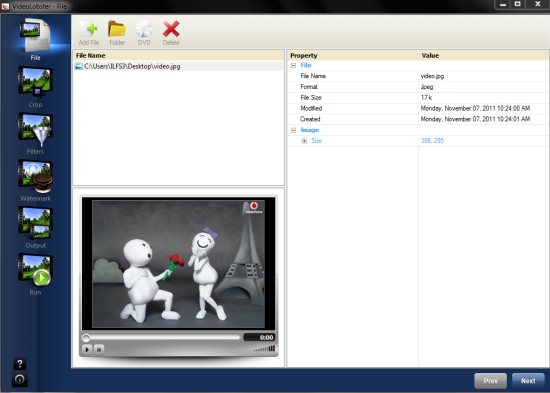
Task: Open the Filters step
Action: [35, 133]
